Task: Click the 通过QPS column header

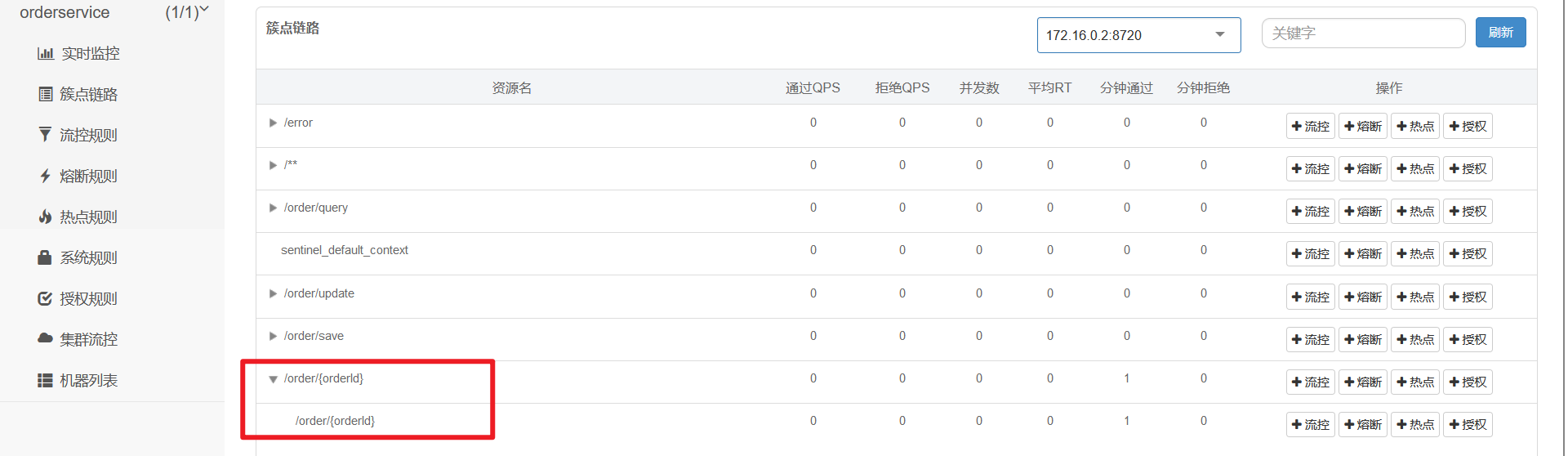Action: 813,87
